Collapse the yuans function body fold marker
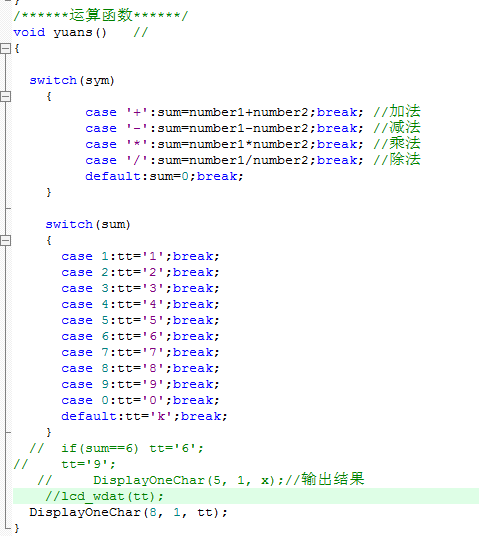The image size is (479, 536). (x=5, y=49)
